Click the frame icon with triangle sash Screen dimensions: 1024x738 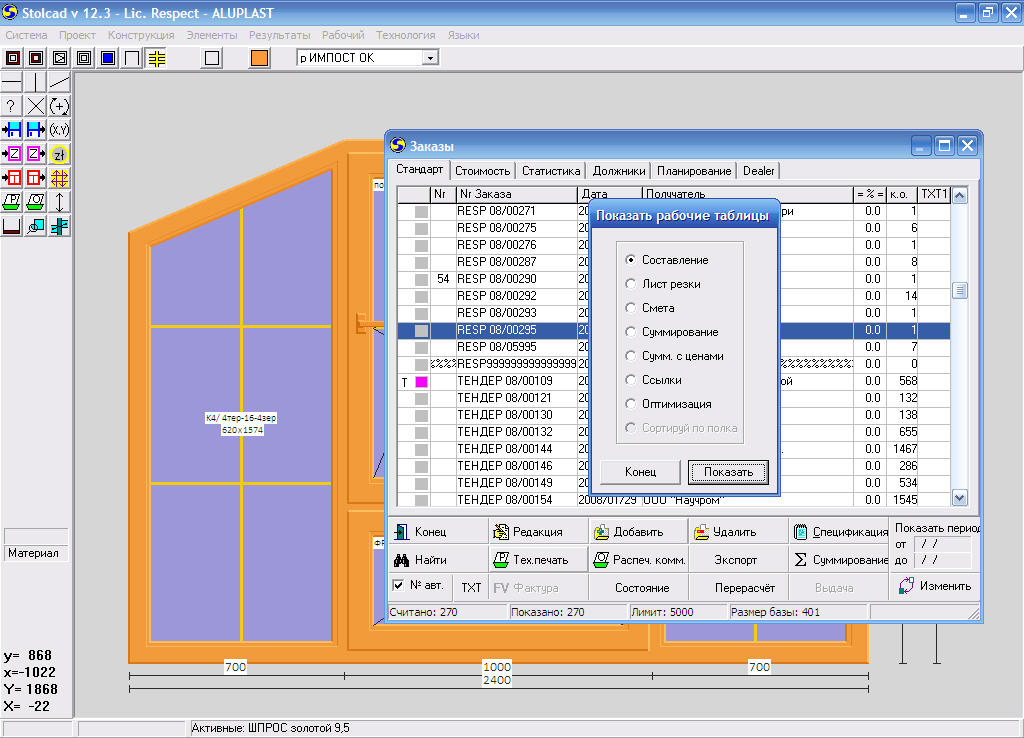[x=60, y=58]
